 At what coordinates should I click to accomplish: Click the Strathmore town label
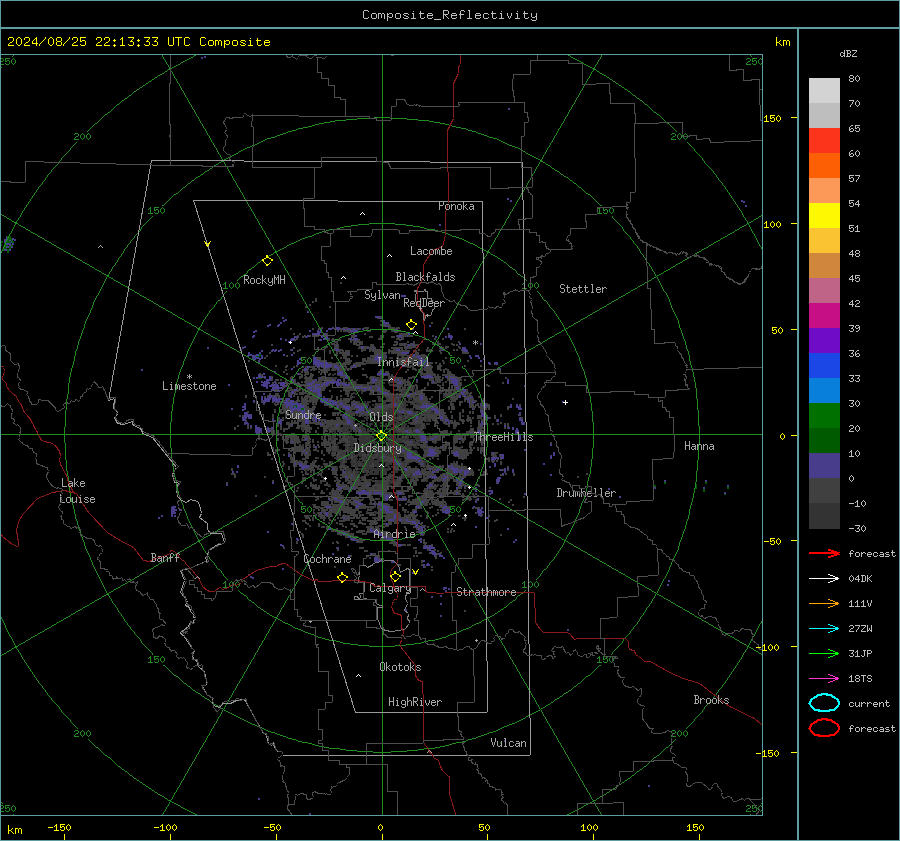coord(486,592)
